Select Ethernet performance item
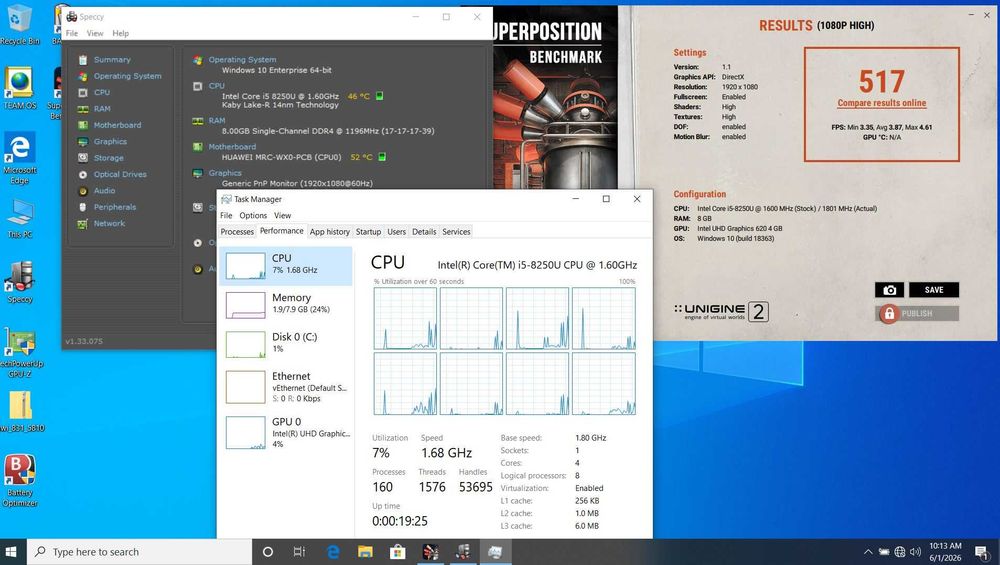 [x=286, y=387]
